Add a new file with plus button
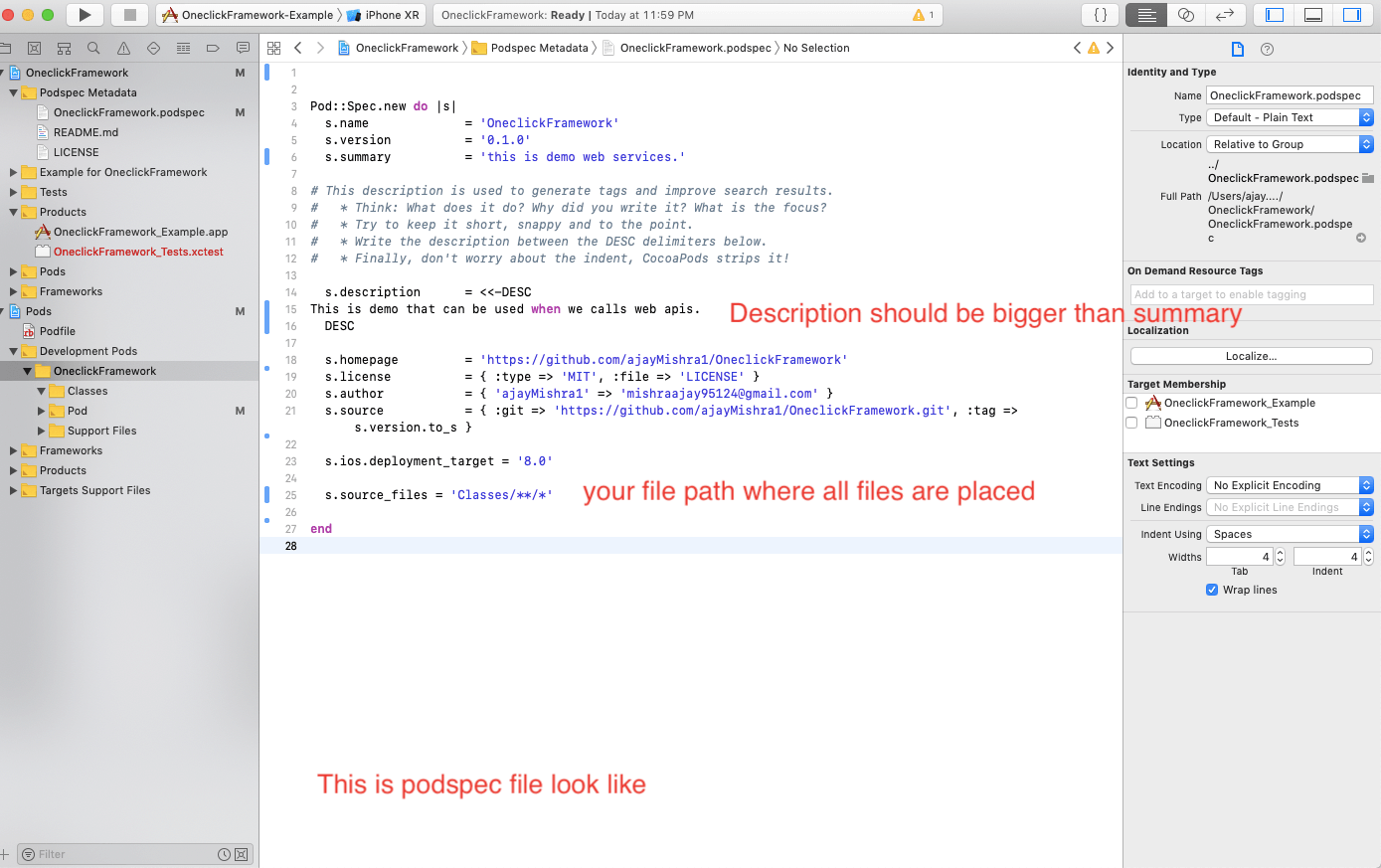The width and height of the screenshot is (1381, 868). point(5,854)
